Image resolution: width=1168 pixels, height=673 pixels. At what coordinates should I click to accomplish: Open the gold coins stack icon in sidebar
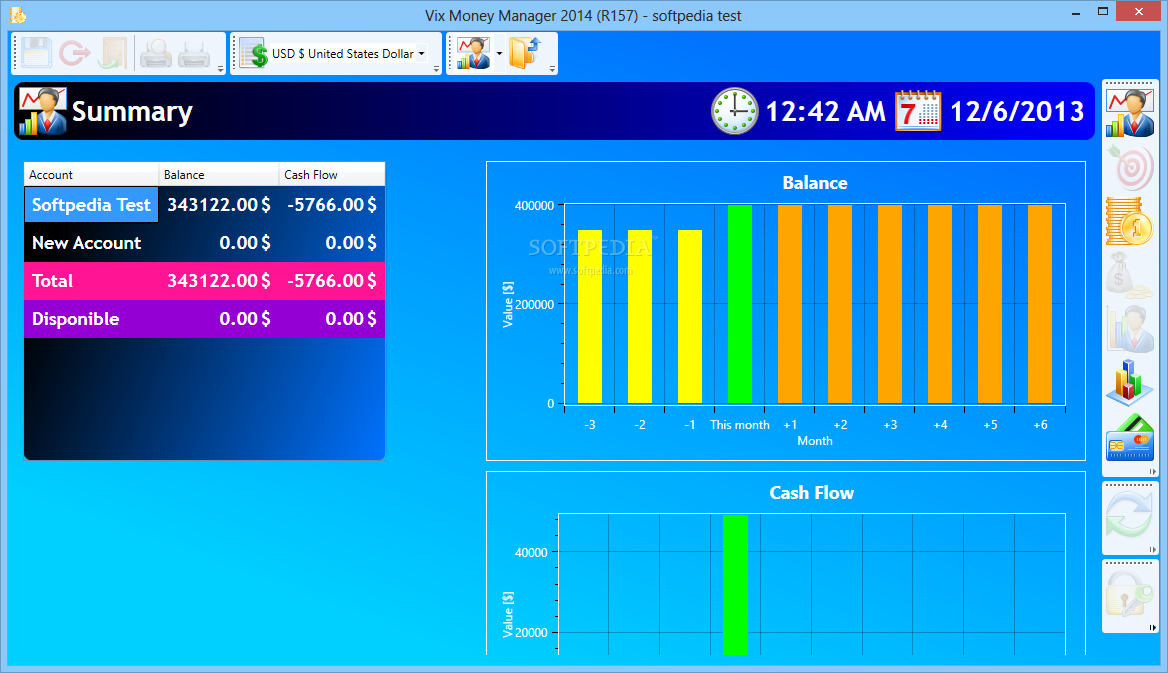[x=1129, y=221]
